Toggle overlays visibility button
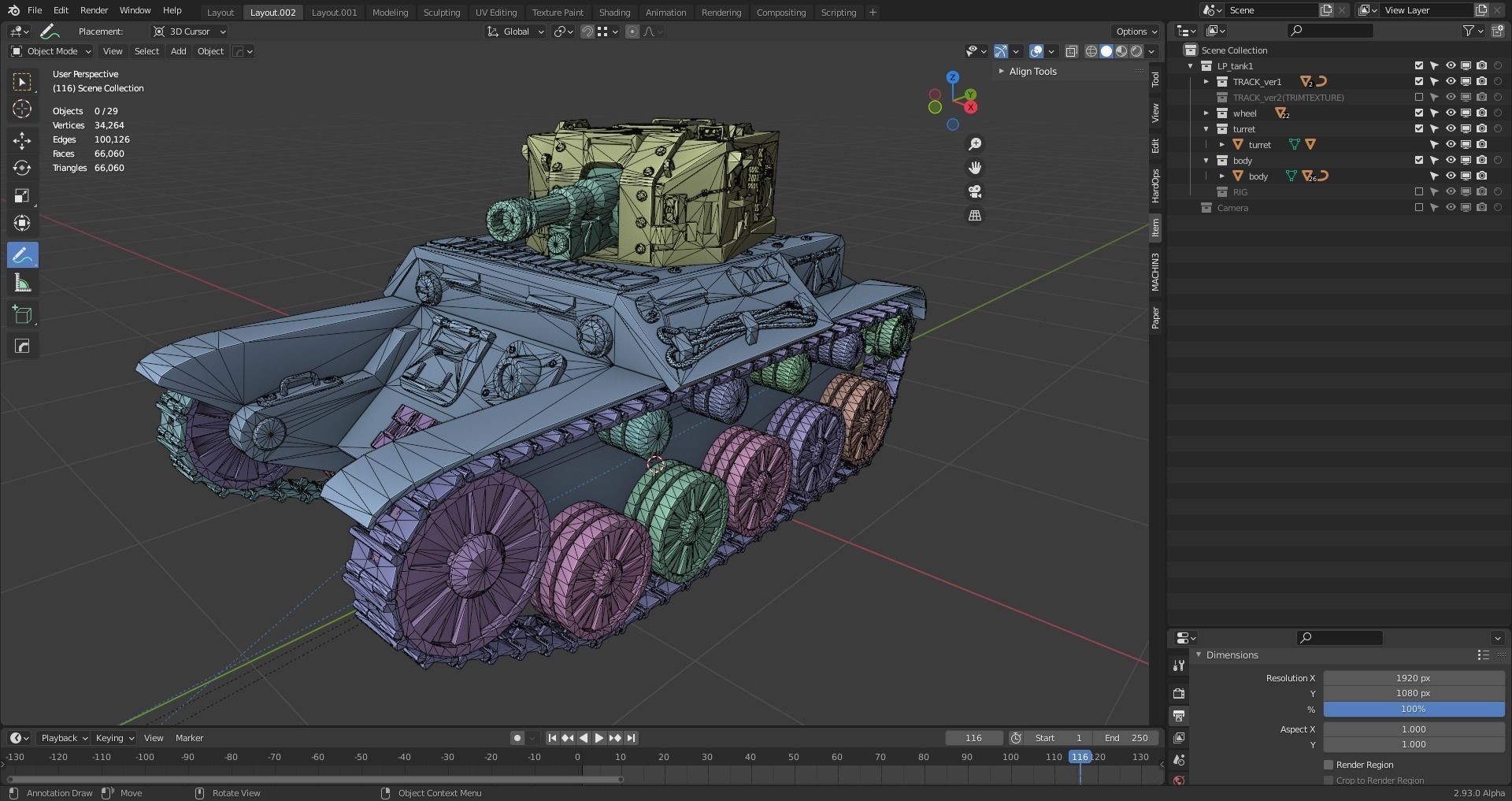This screenshot has height=801, width=1512. click(1036, 51)
